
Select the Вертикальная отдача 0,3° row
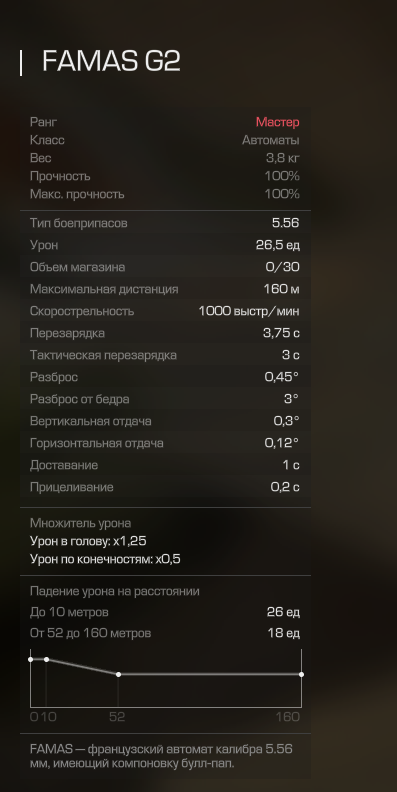[165, 421]
